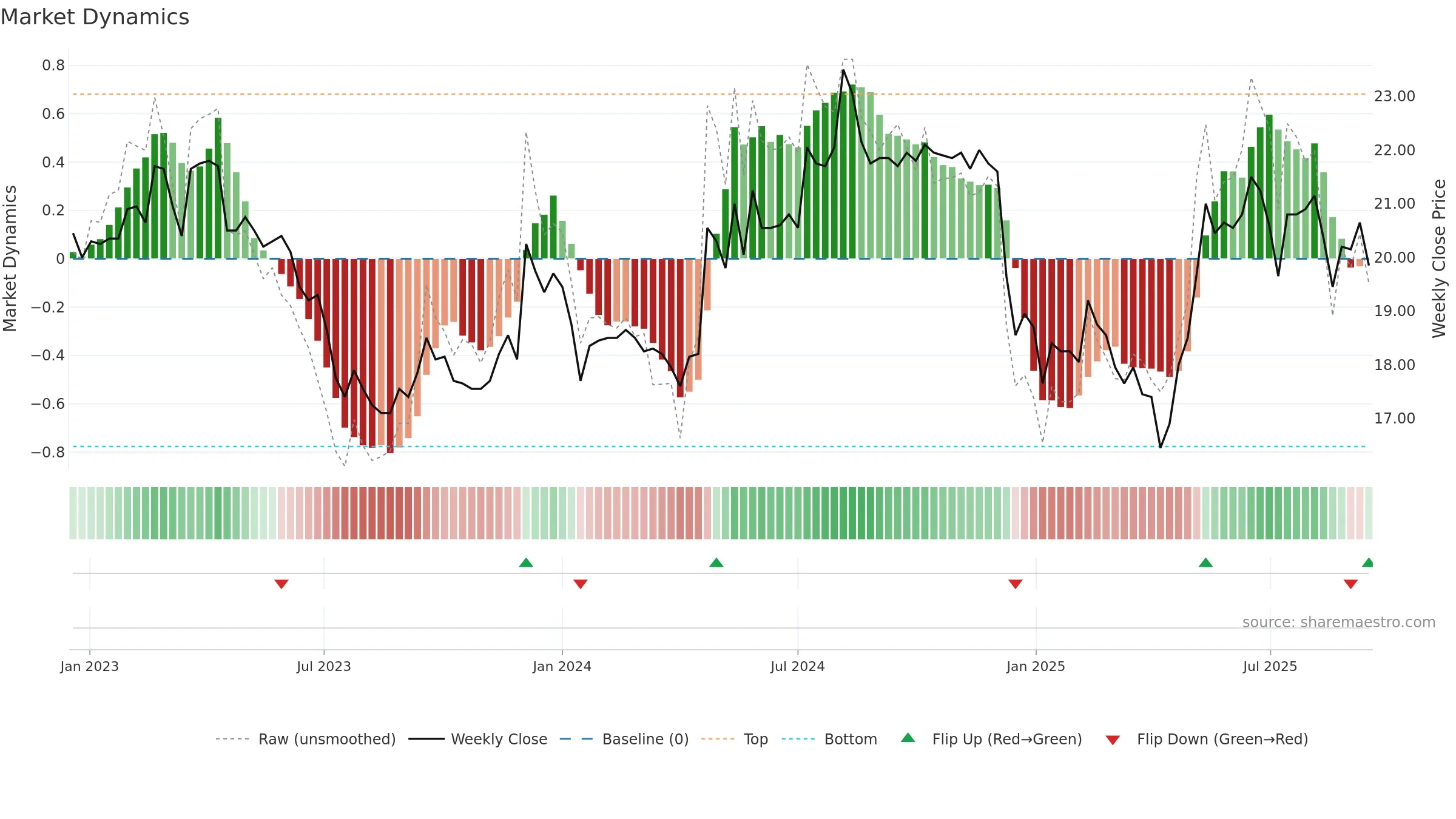Toggle the Raw (unsmoothed) legend entry
This screenshot has width=1456, height=819.
coord(306,739)
